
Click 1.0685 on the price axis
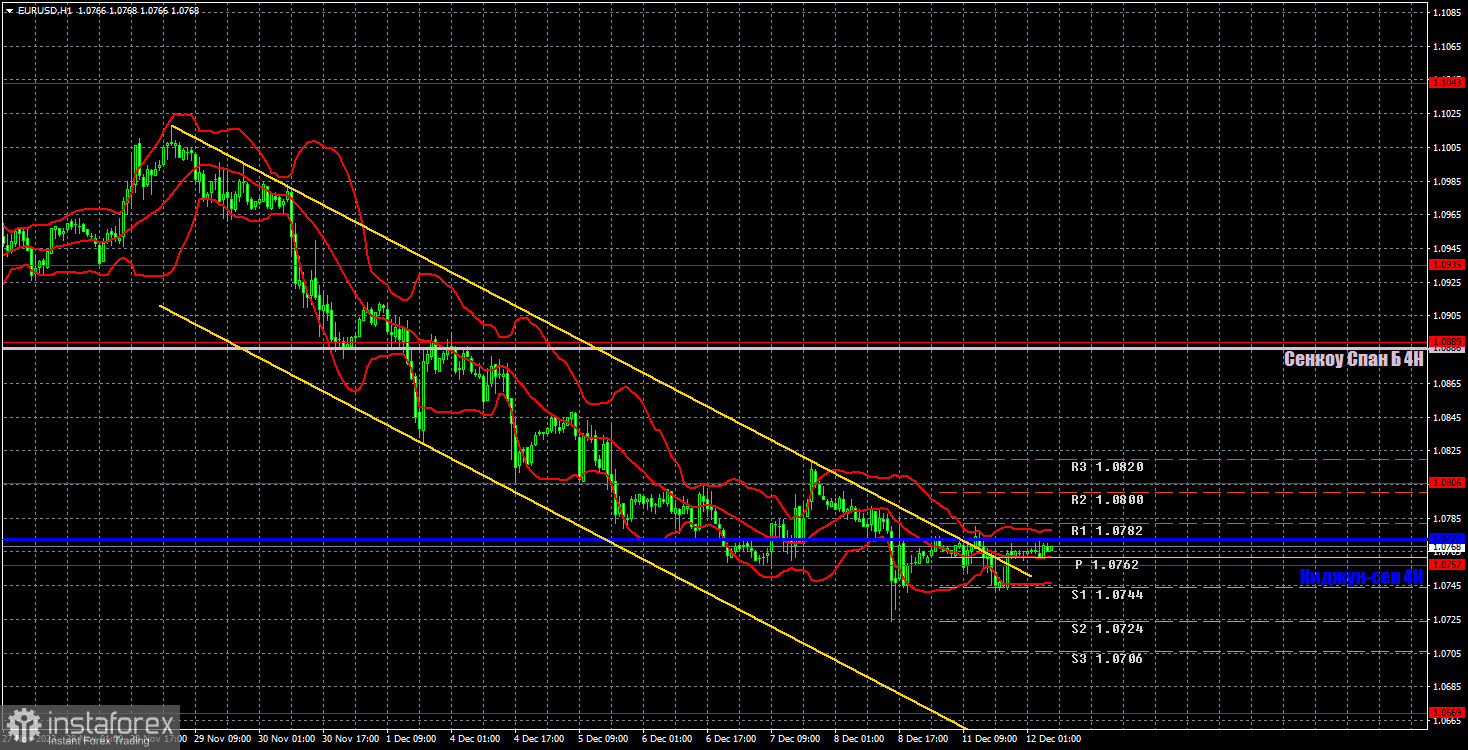1447,687
